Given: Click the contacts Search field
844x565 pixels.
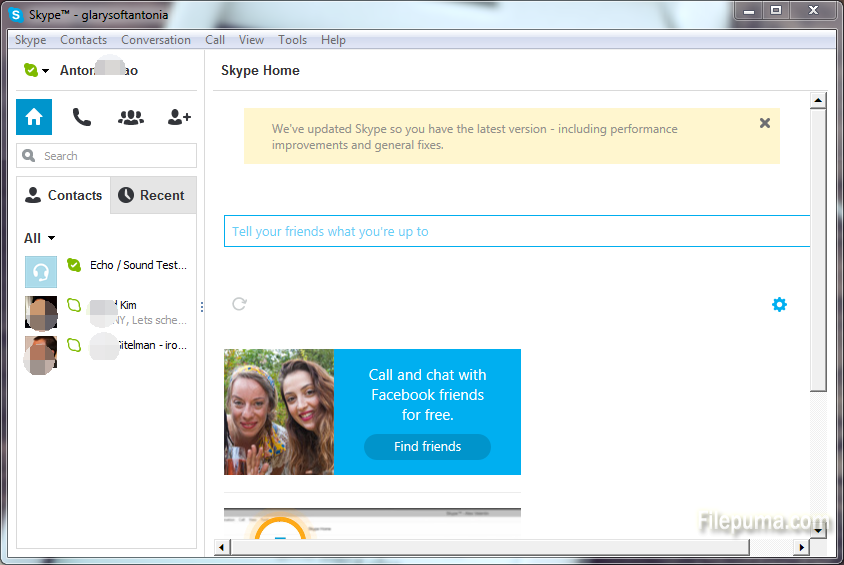Looking at the screenshot, I should pyautogui.click(x=107, y=156).
